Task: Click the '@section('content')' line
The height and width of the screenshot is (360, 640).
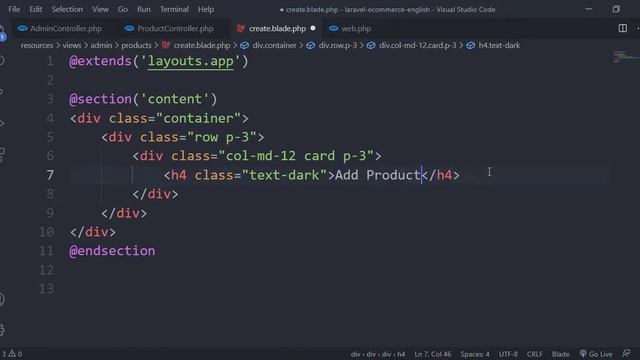Action: (x=143, y=99)
